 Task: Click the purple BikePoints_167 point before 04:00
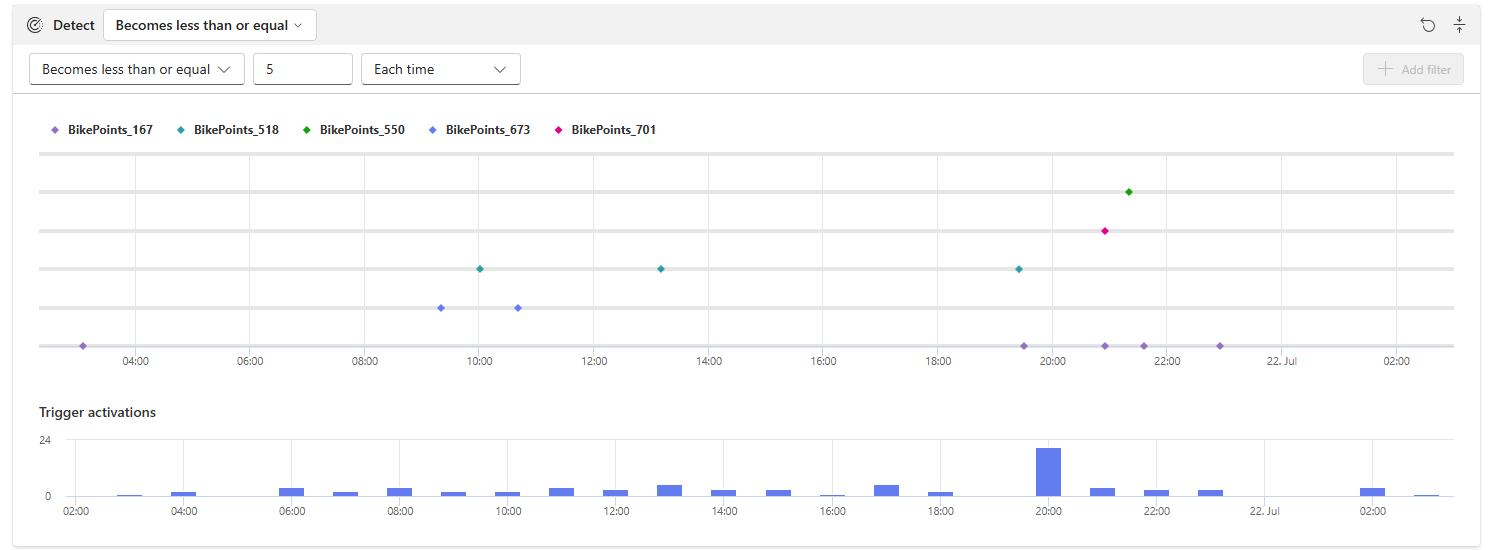tap(83, 346)
